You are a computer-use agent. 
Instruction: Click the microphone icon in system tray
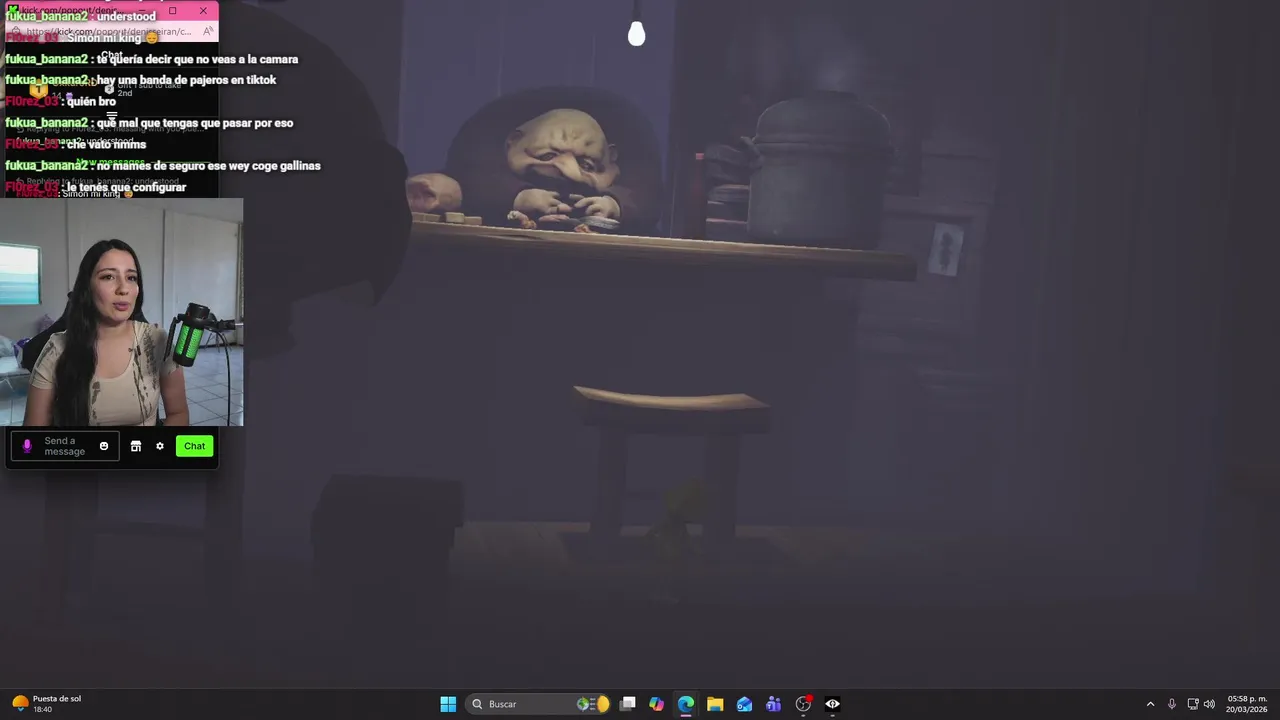(x=1172, y=704)
